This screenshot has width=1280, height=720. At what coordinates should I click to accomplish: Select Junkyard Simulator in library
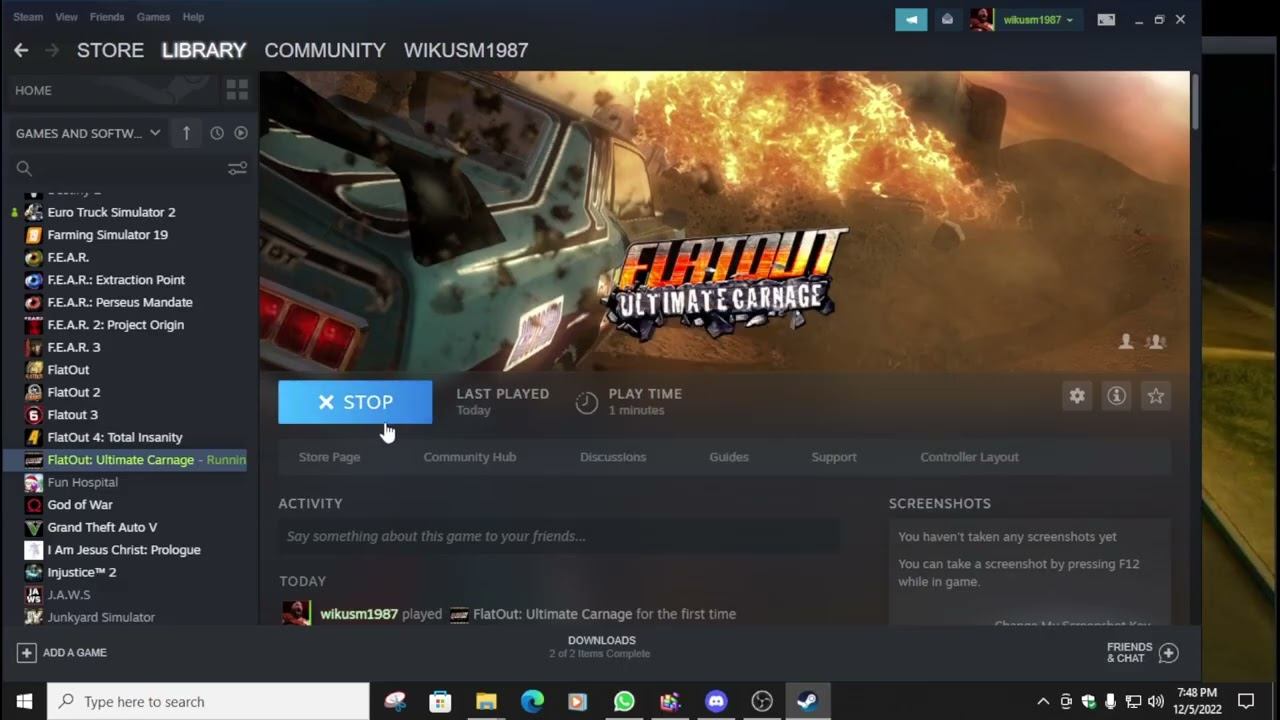[x=101, y=617]
